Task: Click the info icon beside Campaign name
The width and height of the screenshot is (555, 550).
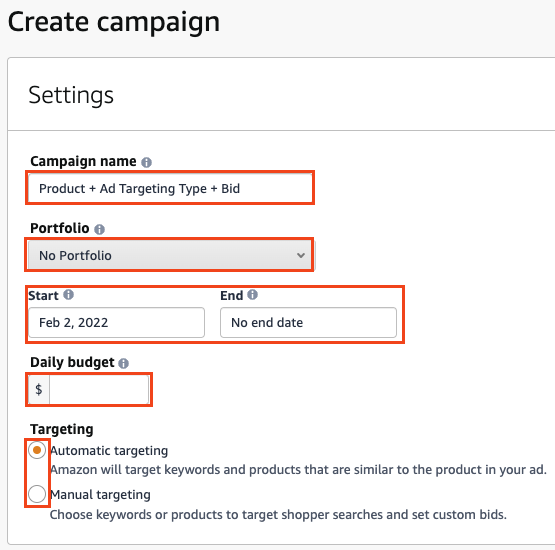Action: coord(146,162)
